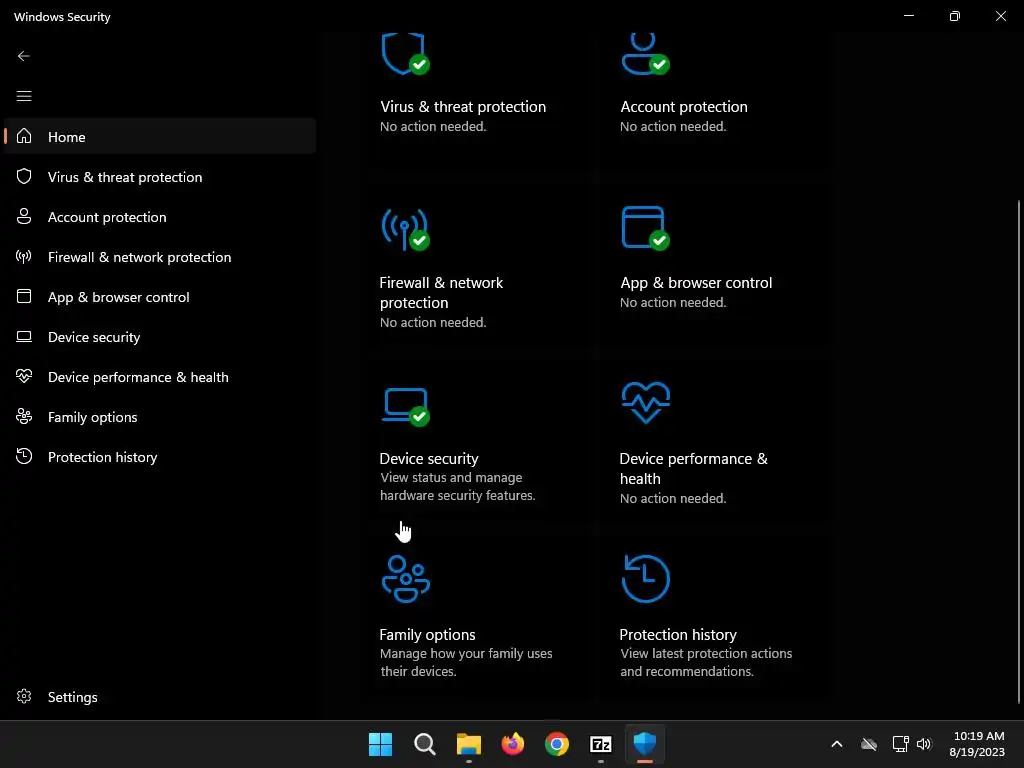Click the clock icon beside Protection history in sidebar
The image size is (1024, 768).
point(24,456)
